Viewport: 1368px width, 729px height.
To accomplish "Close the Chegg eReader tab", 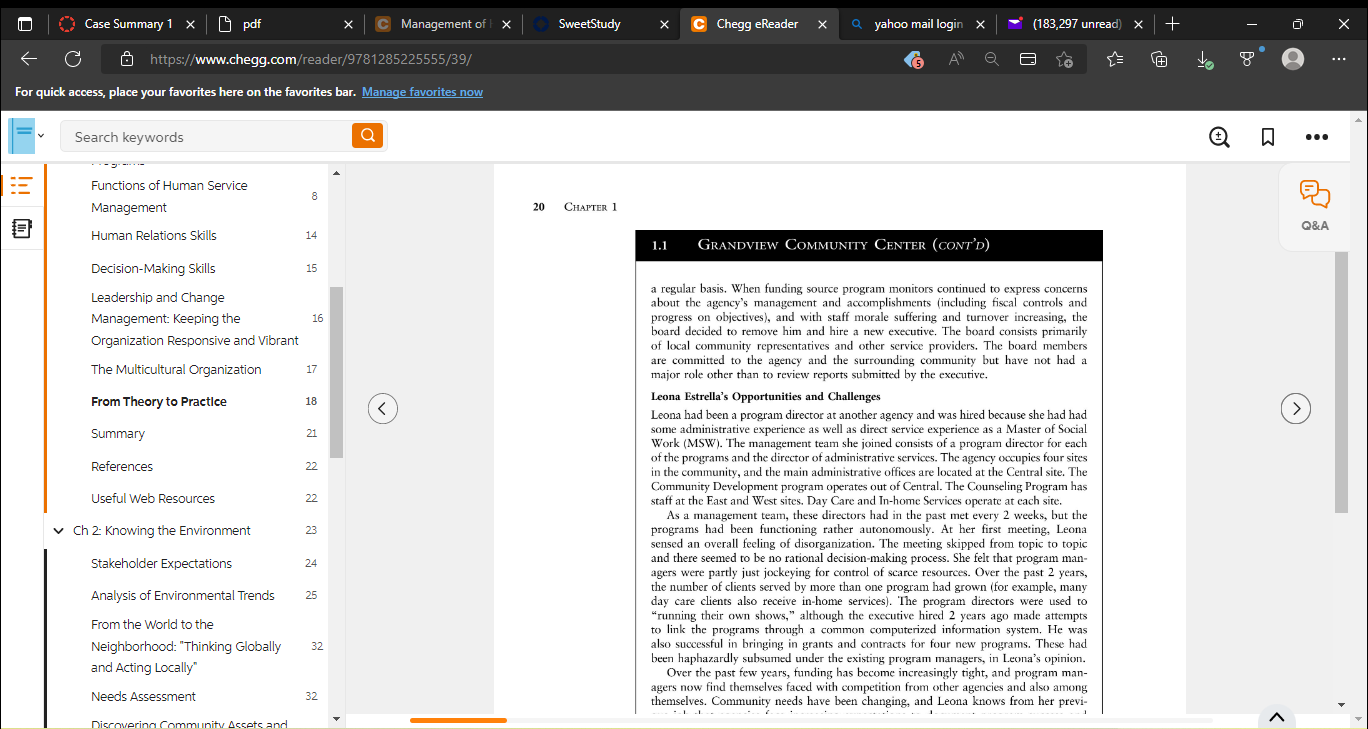I will click(x=821, y=24).
